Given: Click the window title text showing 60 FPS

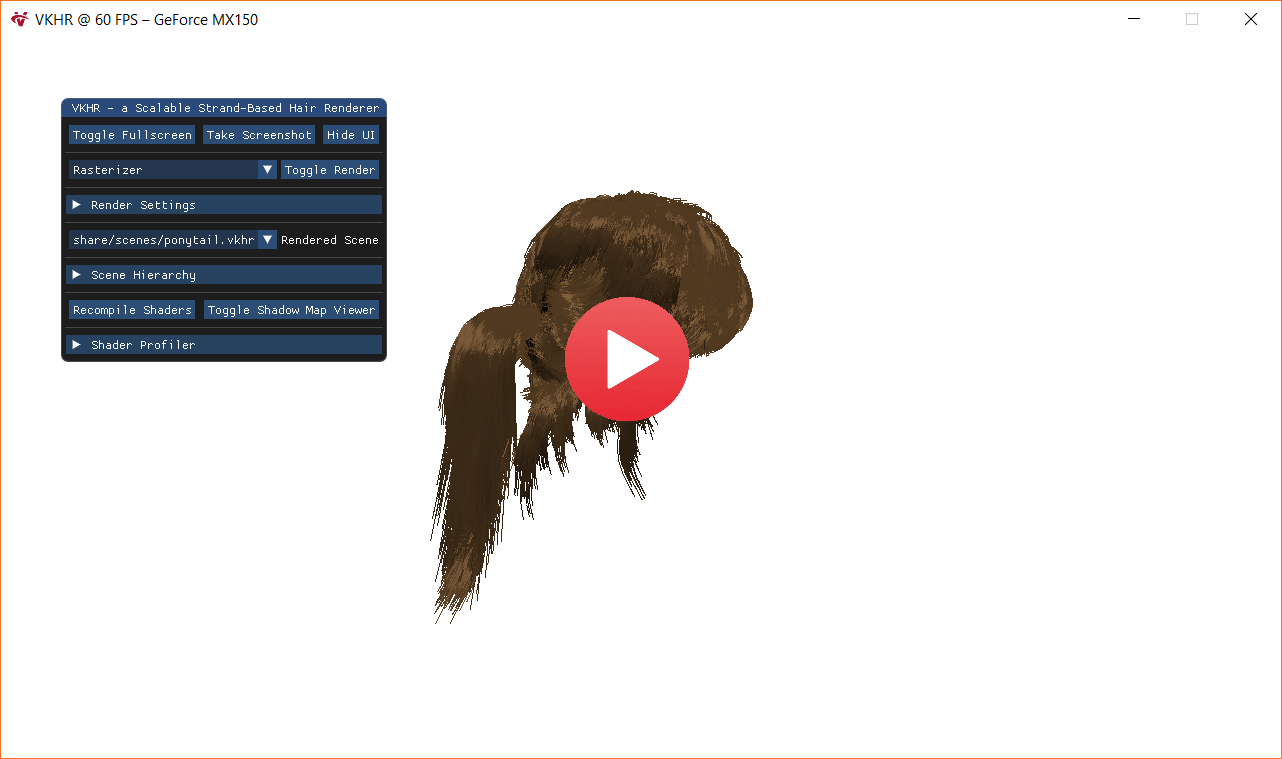Looking at the screenshot, I should [x=146, y=19].
